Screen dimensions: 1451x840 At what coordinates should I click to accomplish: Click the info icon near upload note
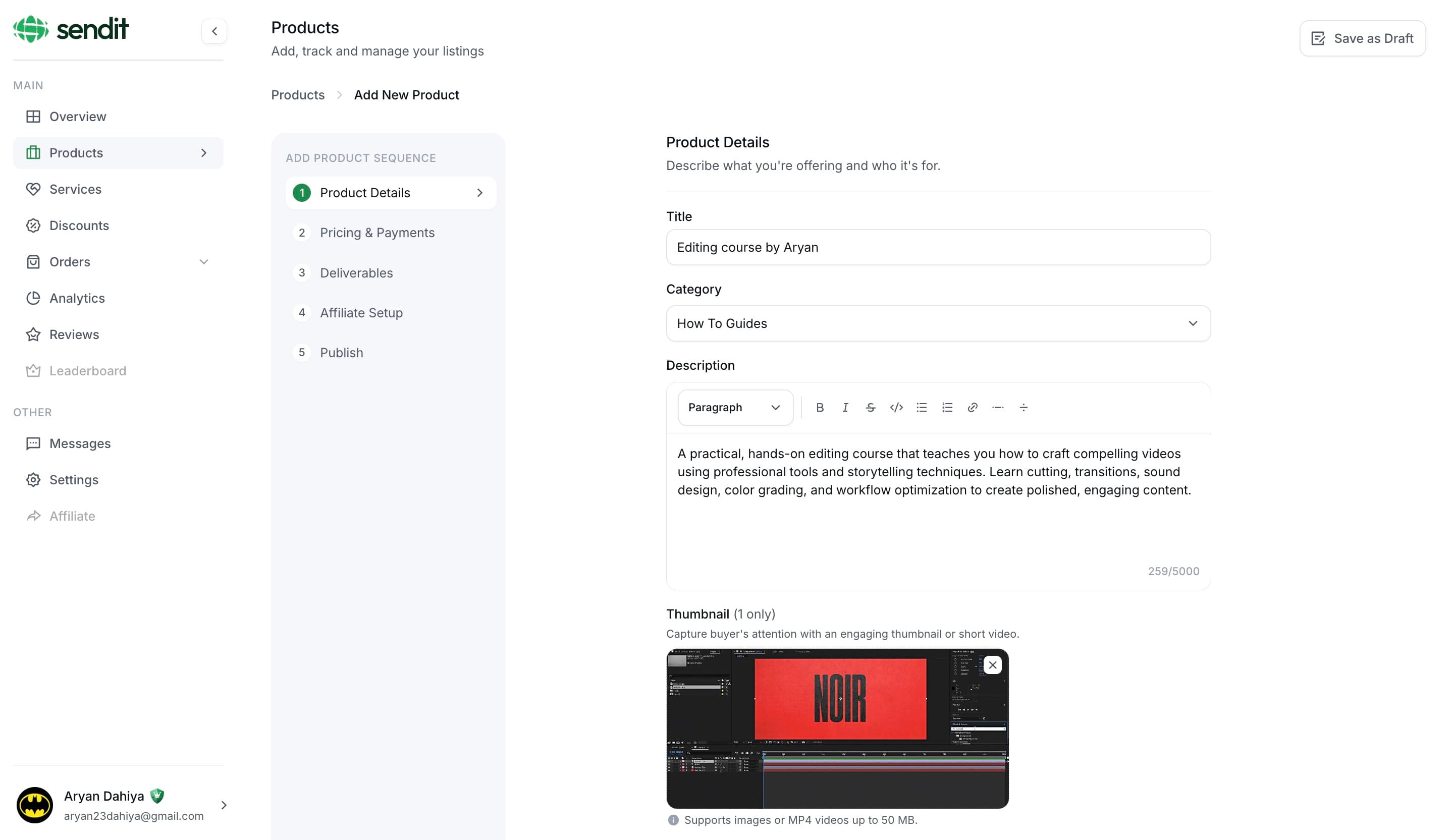pos(673,820)
